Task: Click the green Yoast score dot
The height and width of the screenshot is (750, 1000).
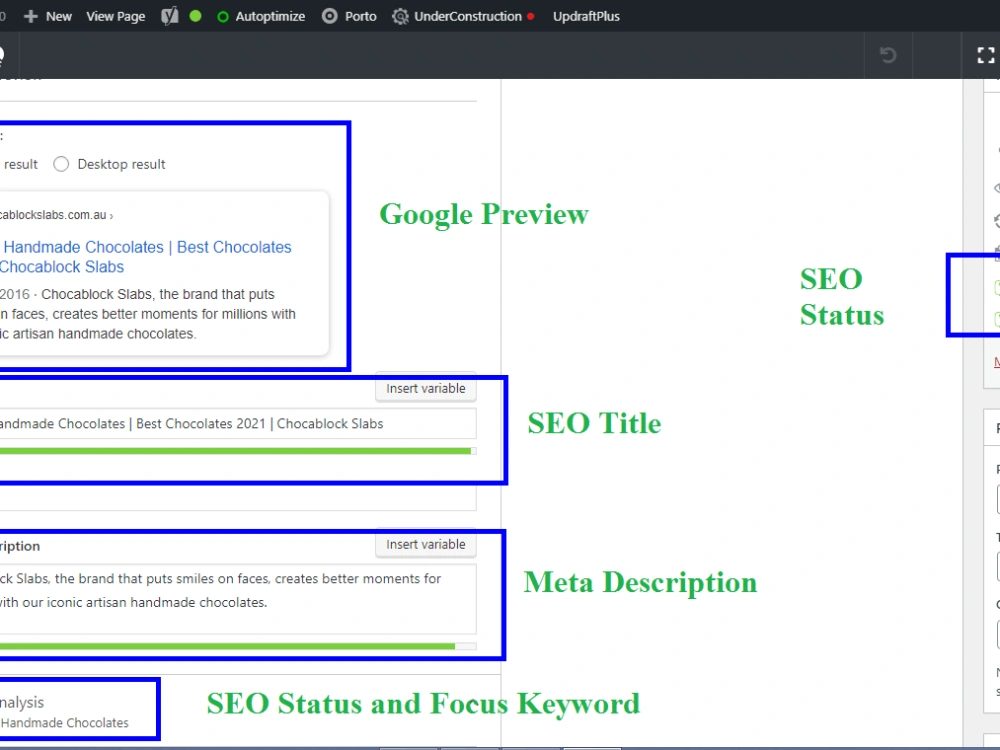Action: [x=196, y=16]
